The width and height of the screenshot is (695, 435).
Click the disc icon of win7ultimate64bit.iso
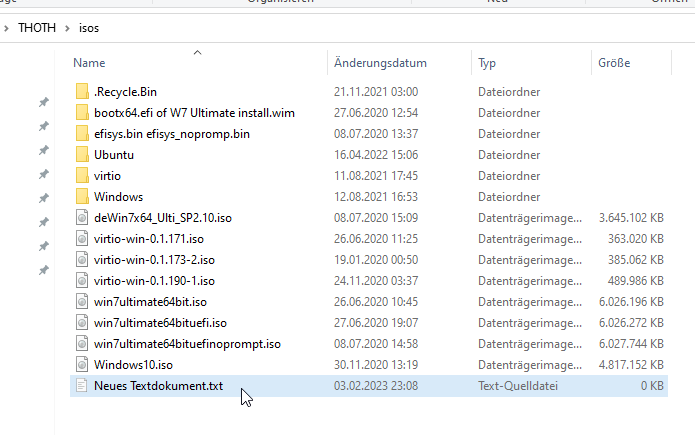pyautogui.click(x=82, y=302)
